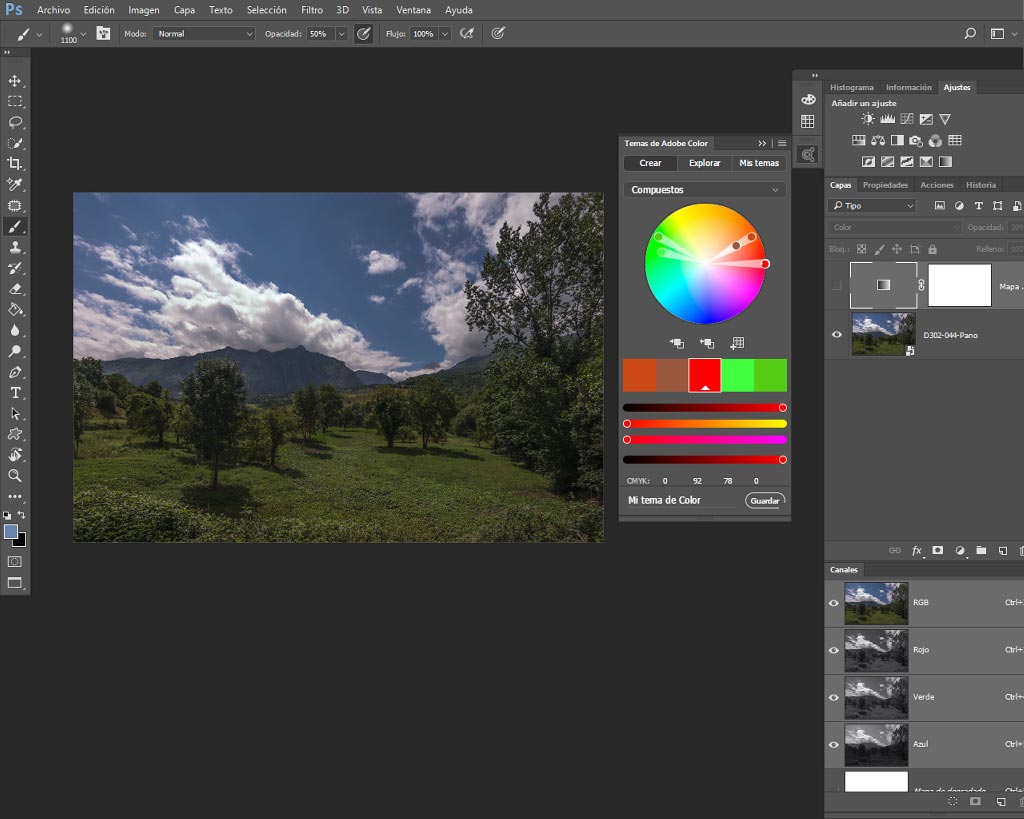Click the Guardar button
The image size is (1024, 819).
[765, 501]
